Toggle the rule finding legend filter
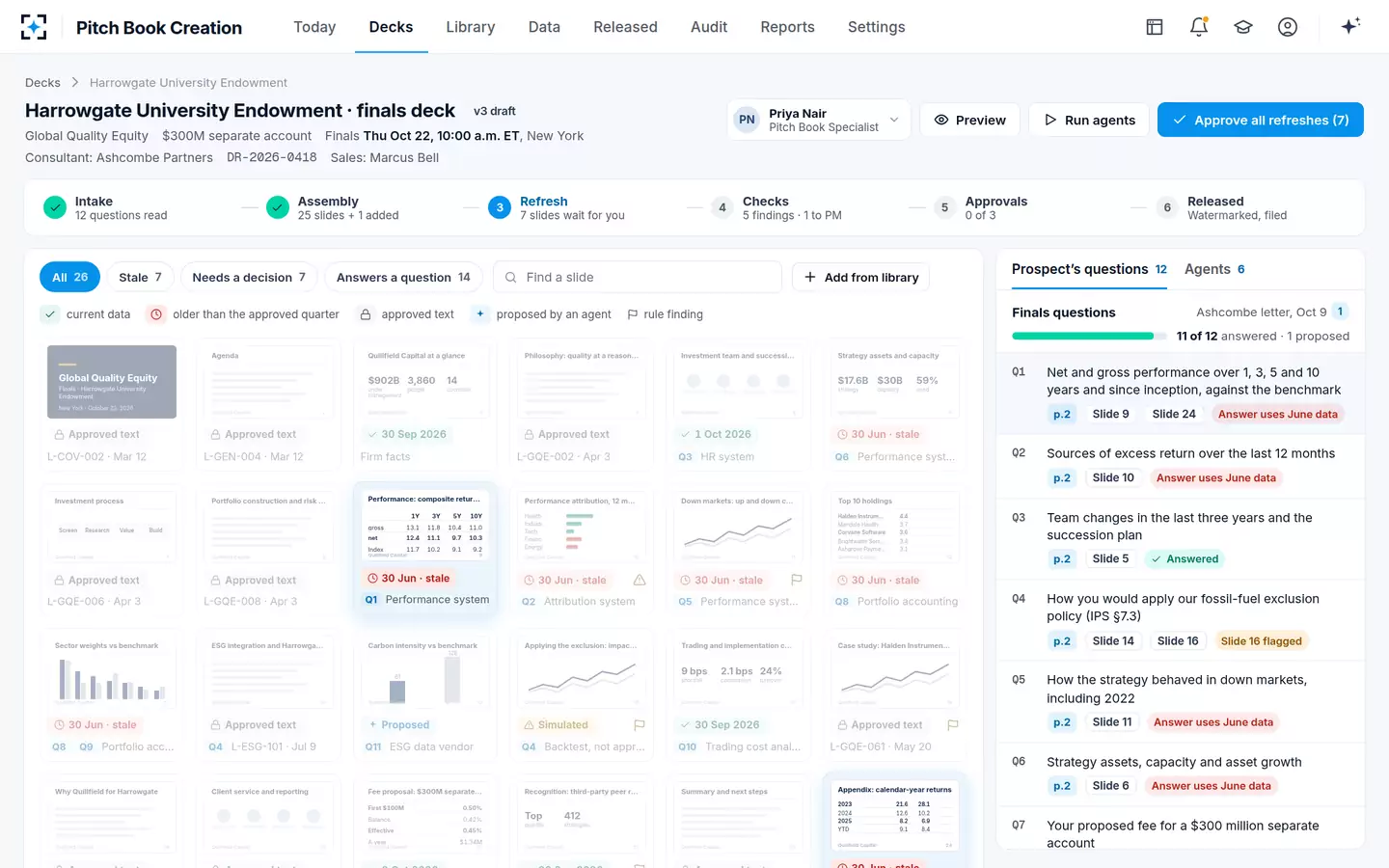Image resolution: width=1389 pixels, height=868 pixels. [665, 314]
